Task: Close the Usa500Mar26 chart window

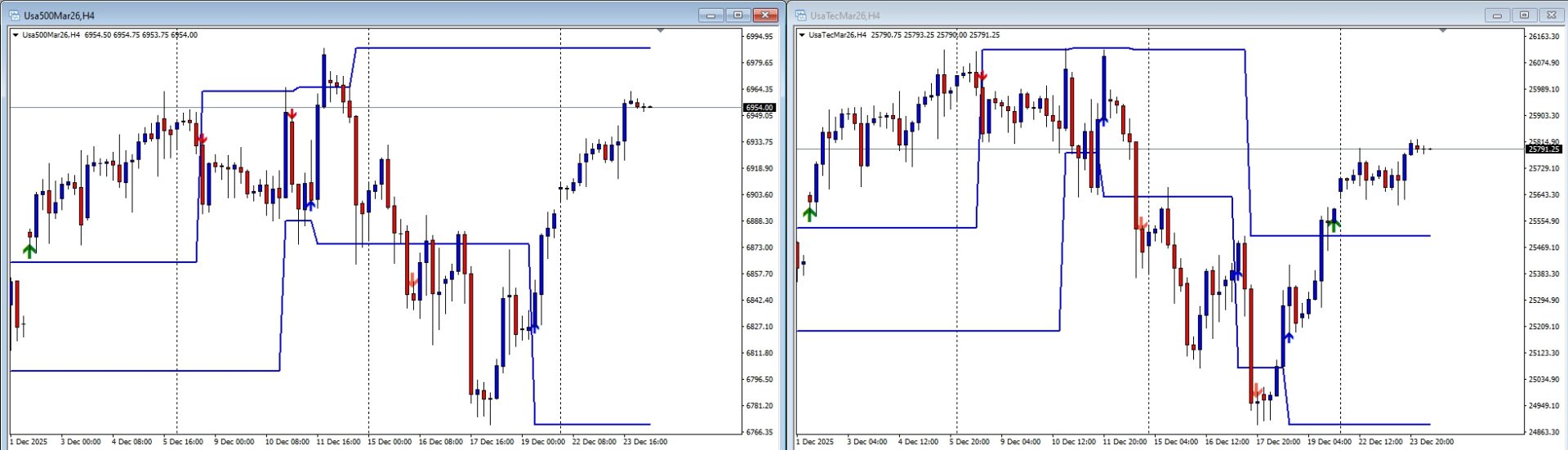Action: (765, 16)
